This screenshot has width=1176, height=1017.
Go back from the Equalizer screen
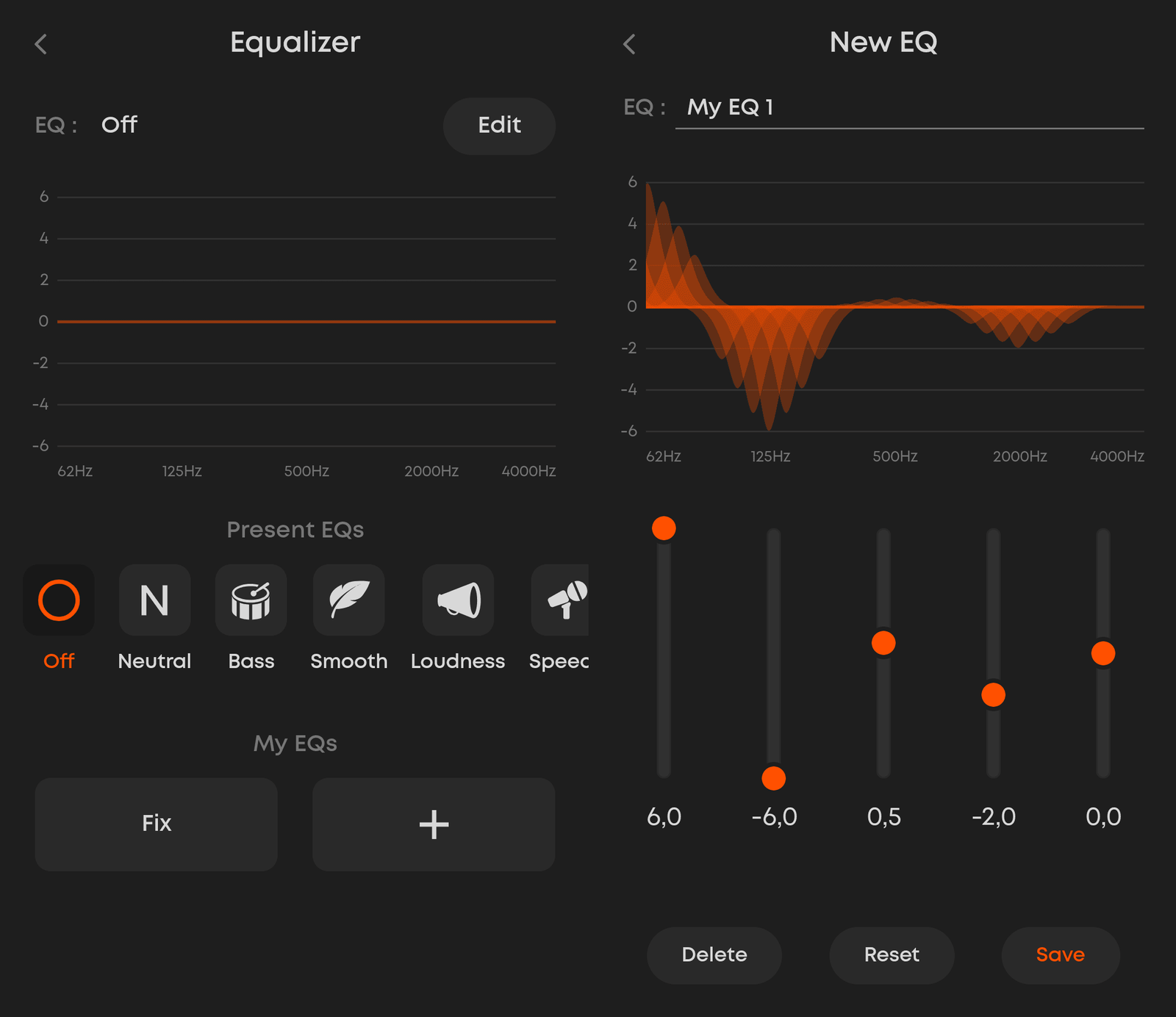point(41,44)
